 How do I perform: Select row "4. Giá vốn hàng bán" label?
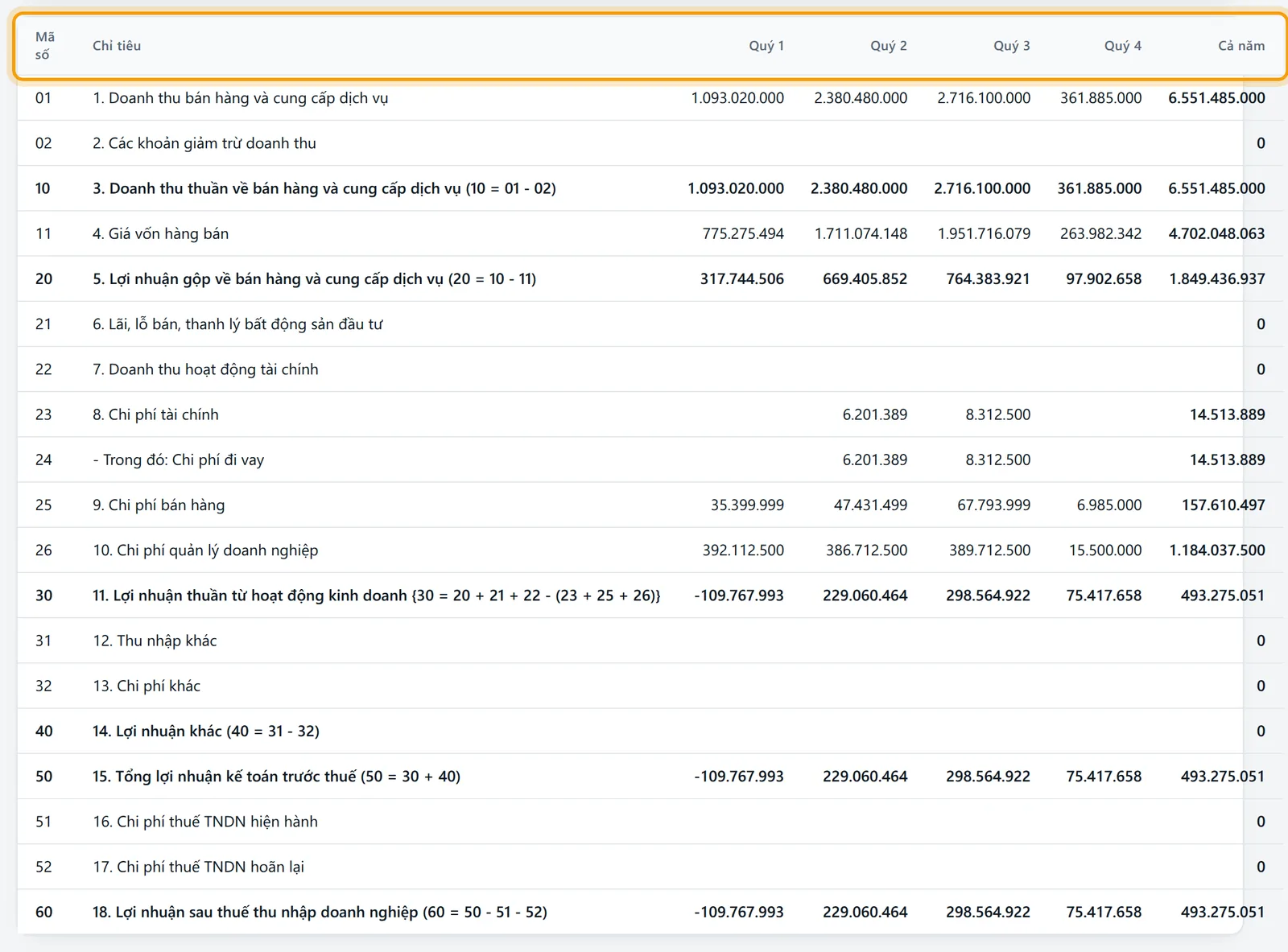[x=160, y=234]
